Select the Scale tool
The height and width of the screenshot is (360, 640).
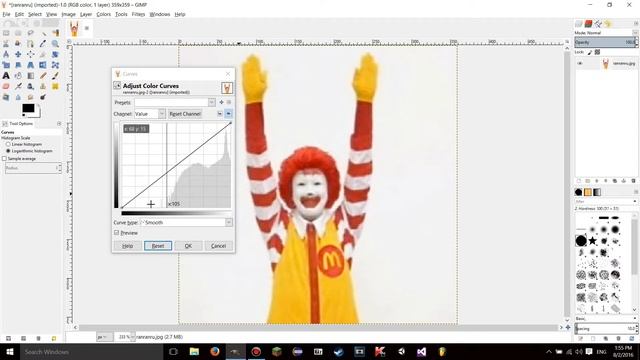tap(6, 65)
